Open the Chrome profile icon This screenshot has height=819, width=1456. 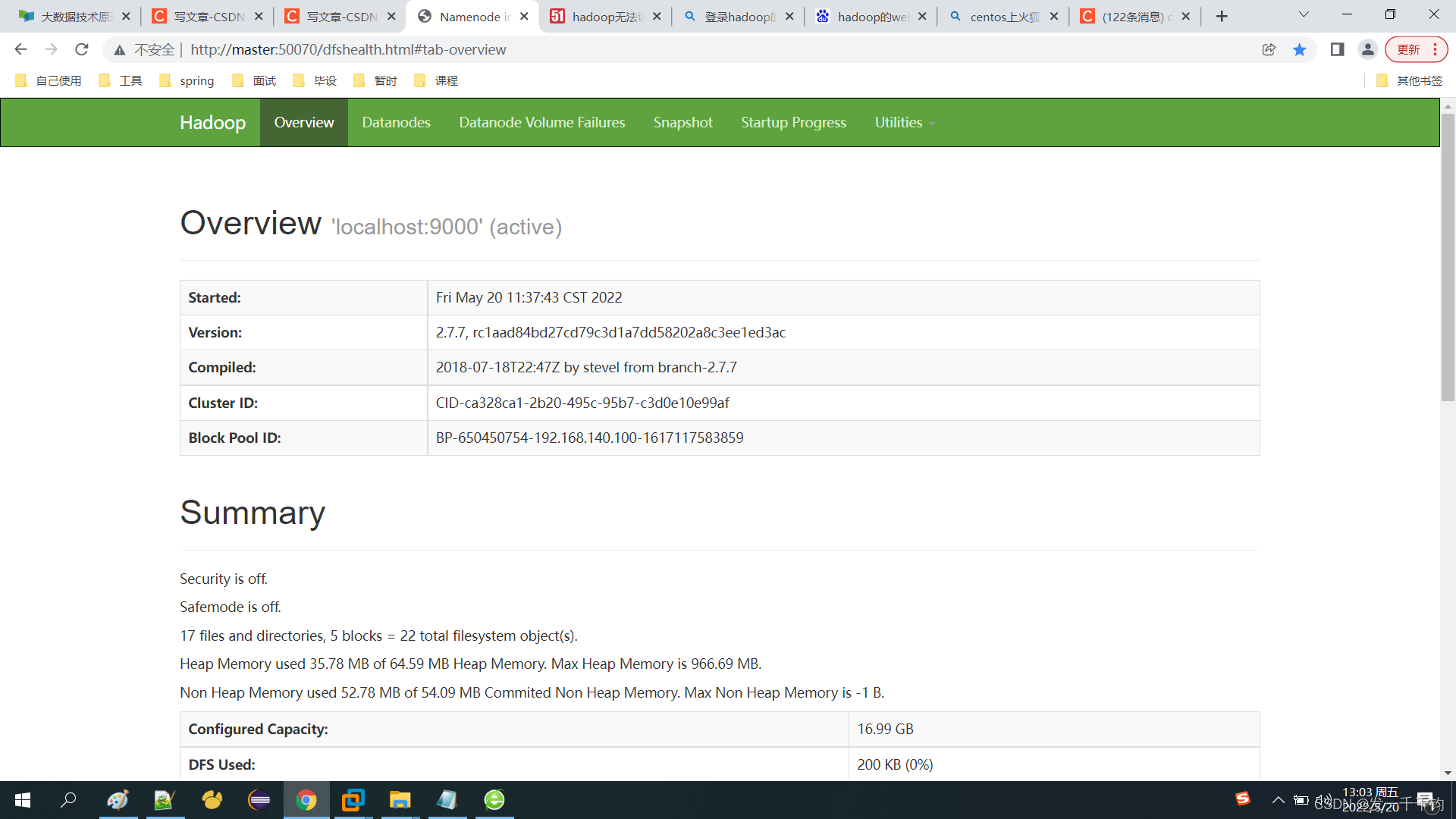coord(1368,49)
